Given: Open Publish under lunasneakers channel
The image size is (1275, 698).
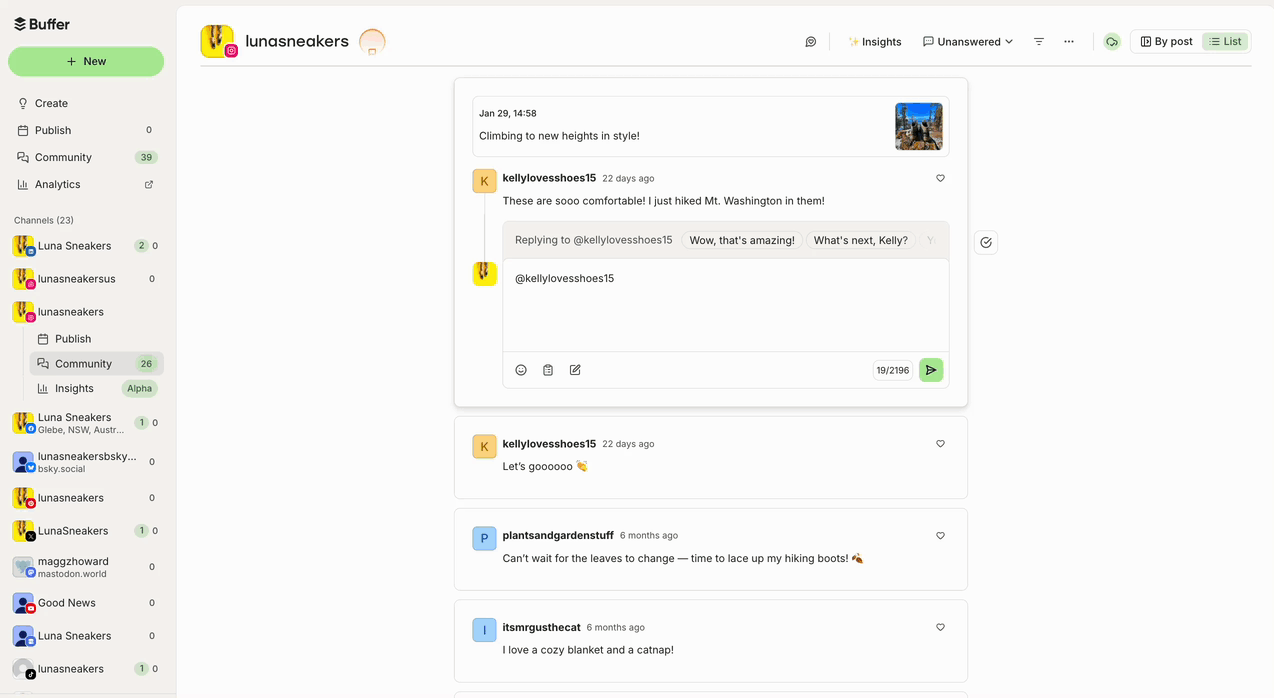Looking at the screenshot, I should click(96, 339).
